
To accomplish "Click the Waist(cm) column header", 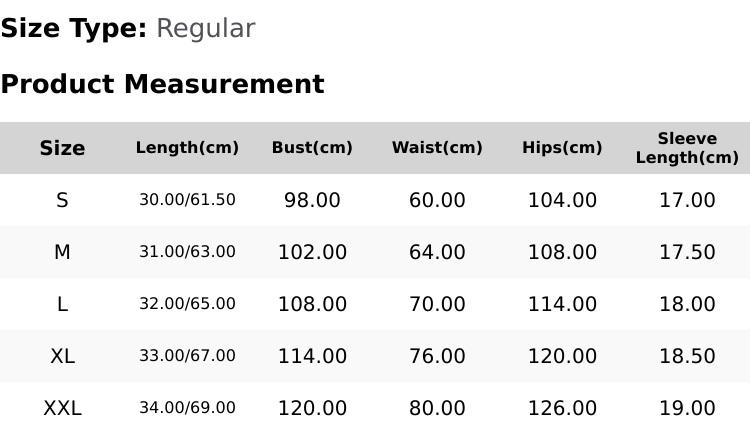I will [437, 148].
